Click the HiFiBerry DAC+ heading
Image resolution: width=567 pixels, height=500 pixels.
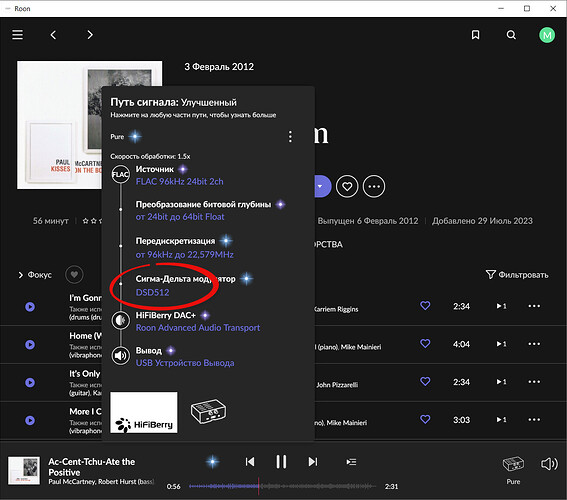click(166, 315)
